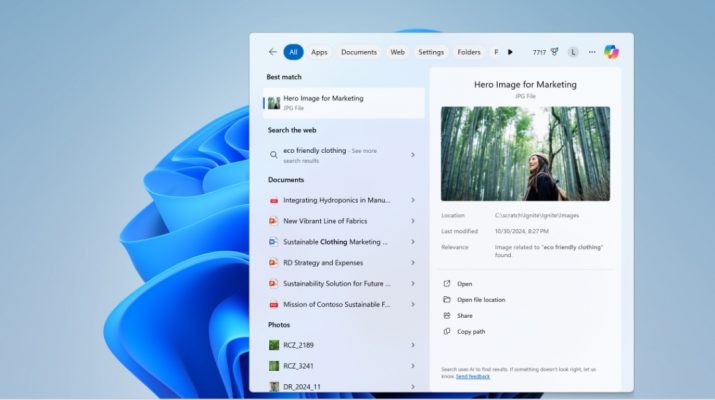Click the 10/30/2024 last modified value
The width and height of the screenshot is (715, 400).
click(x=522, y=231)
